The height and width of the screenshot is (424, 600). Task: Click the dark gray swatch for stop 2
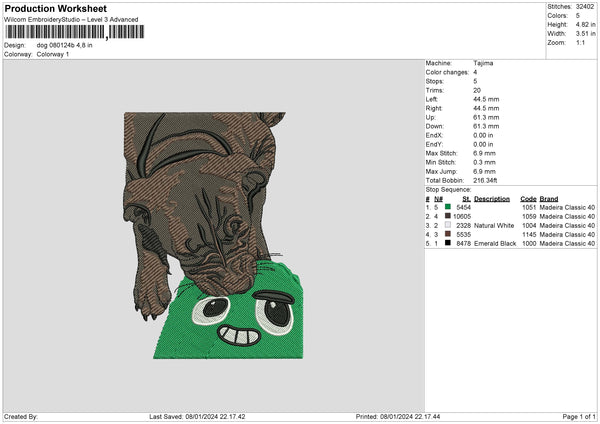click(448, 216)
